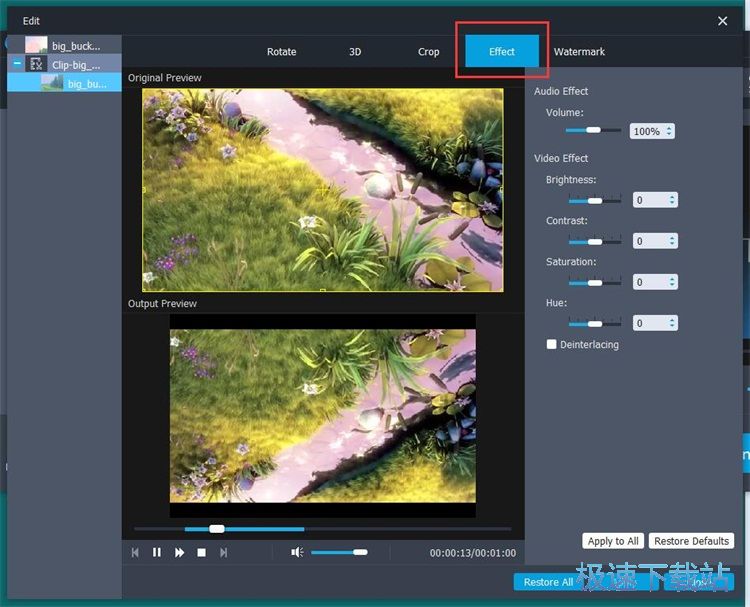Adjust the playback volume slider

(x=339, y=552)
